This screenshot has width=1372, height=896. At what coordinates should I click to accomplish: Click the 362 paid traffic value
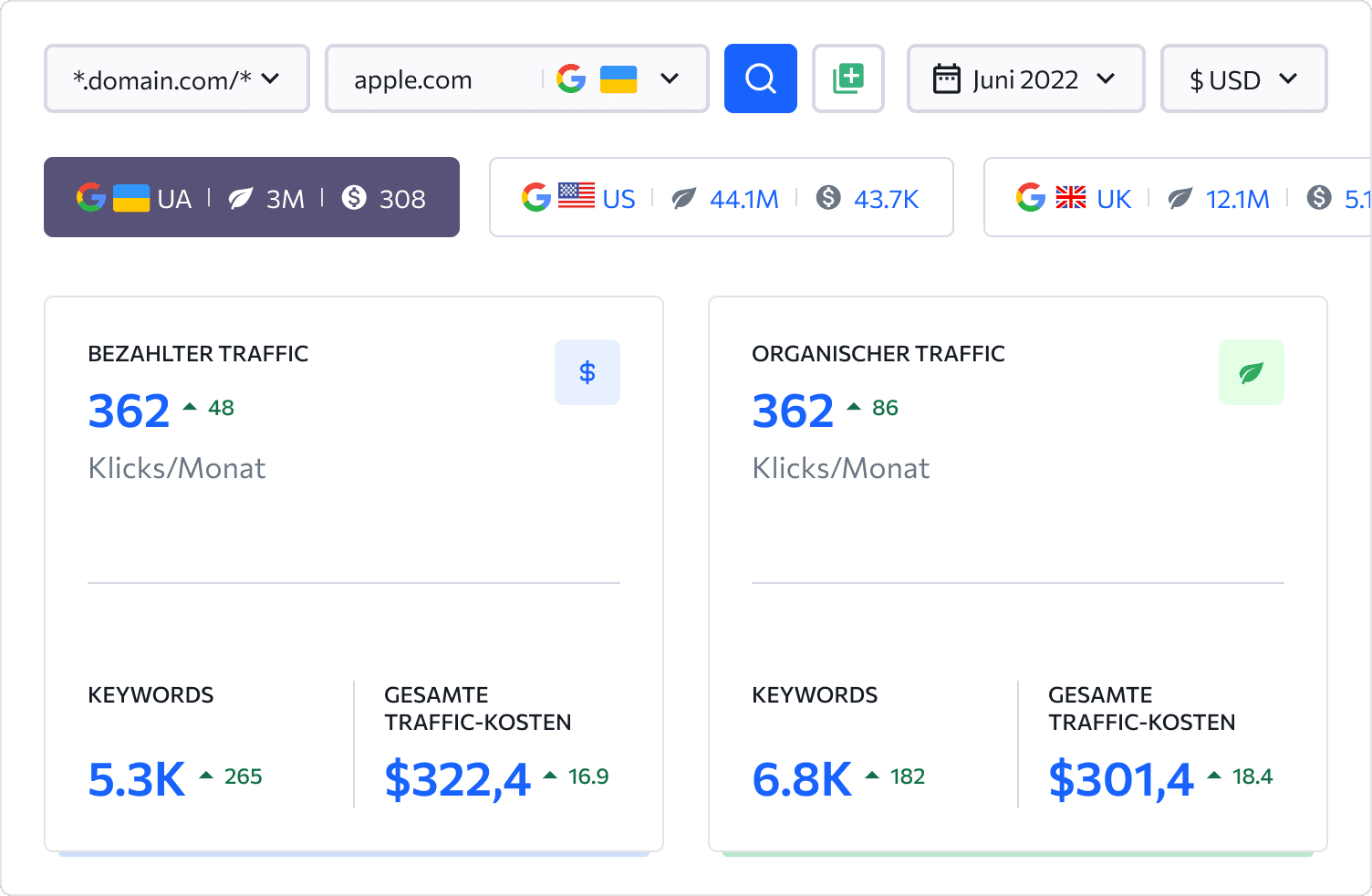pos(130,411)
